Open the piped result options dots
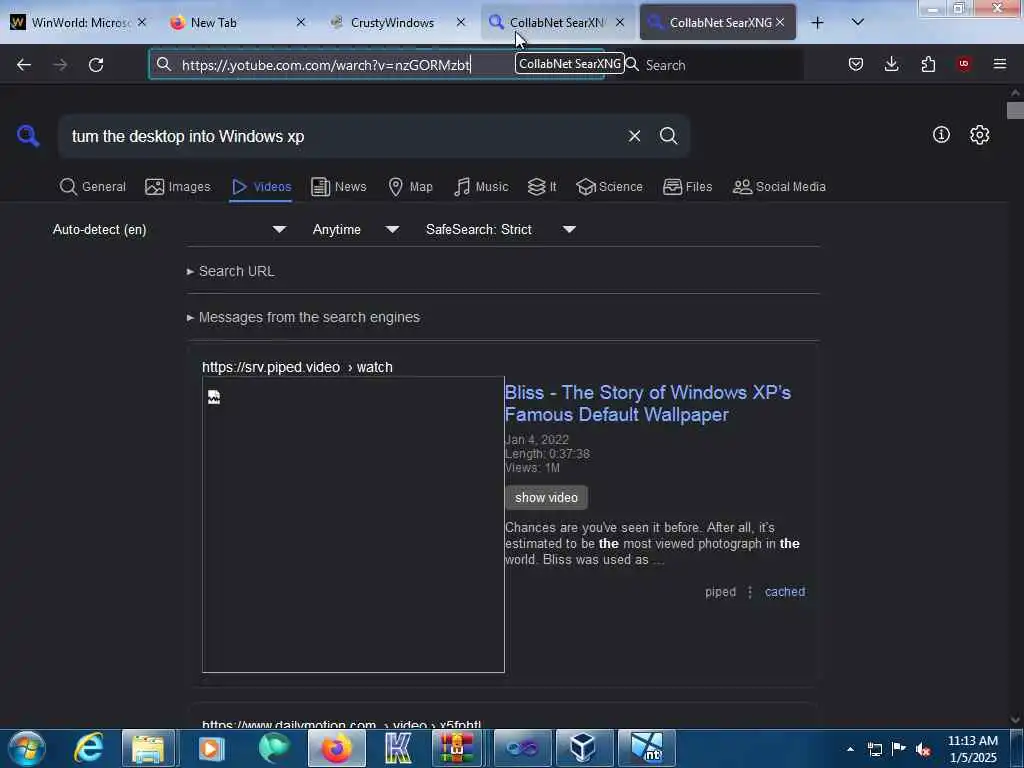Screen dimensions: 1024x768 coord(750,592)
